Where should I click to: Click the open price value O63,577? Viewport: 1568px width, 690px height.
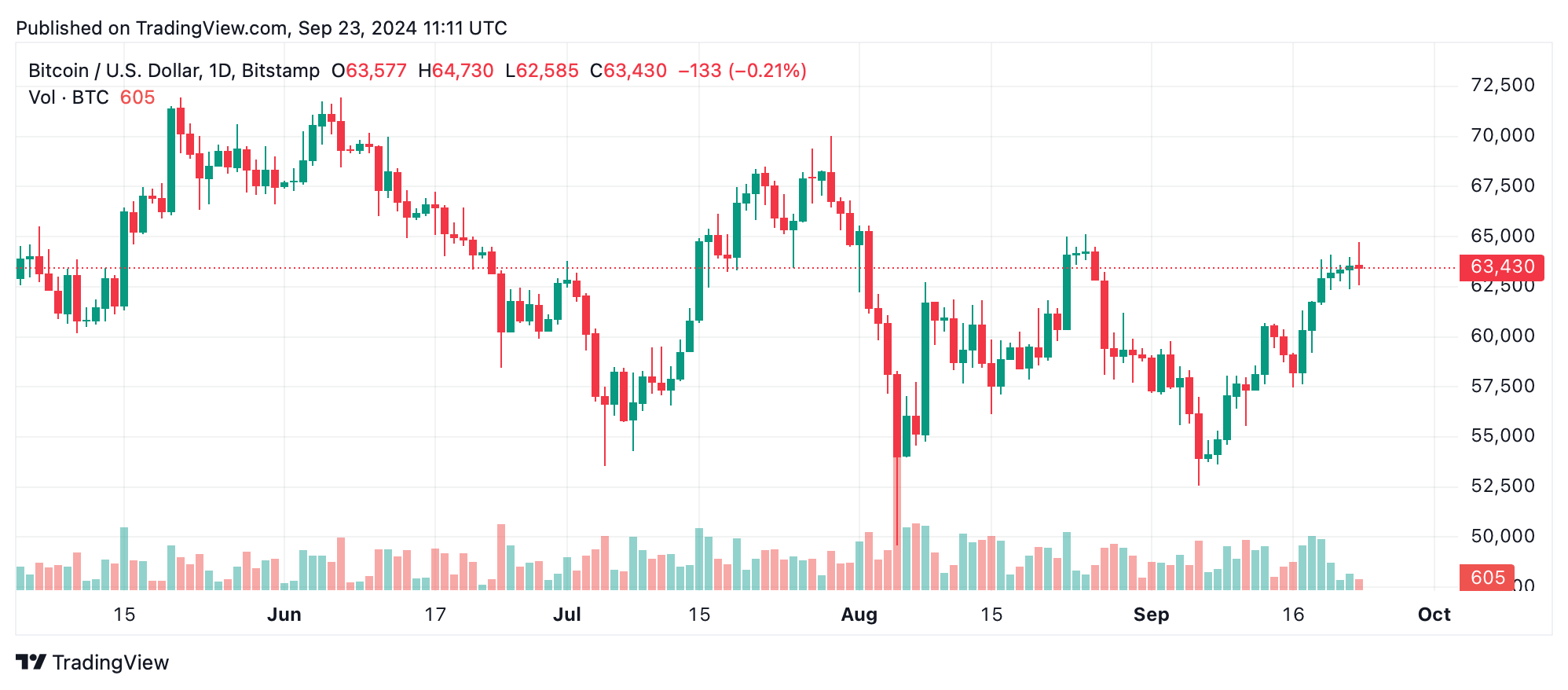point(369,71)
